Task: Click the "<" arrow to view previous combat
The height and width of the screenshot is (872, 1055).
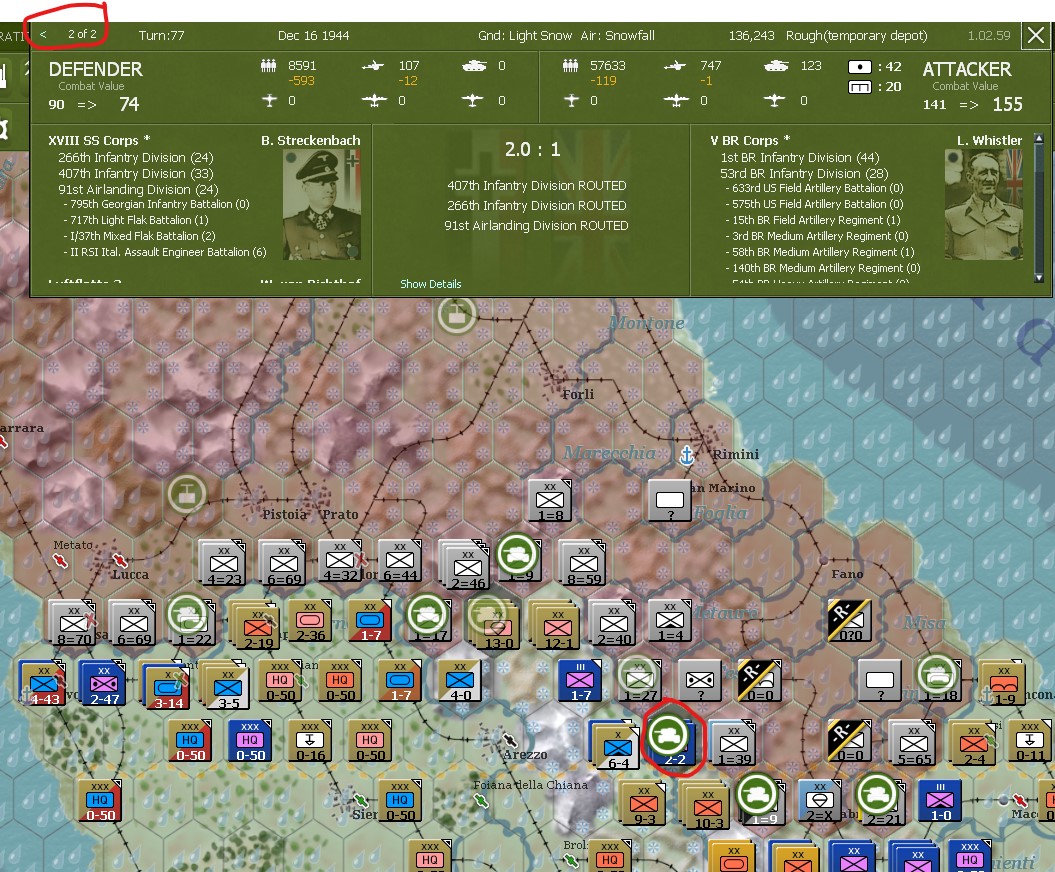Action: [44, 33]
